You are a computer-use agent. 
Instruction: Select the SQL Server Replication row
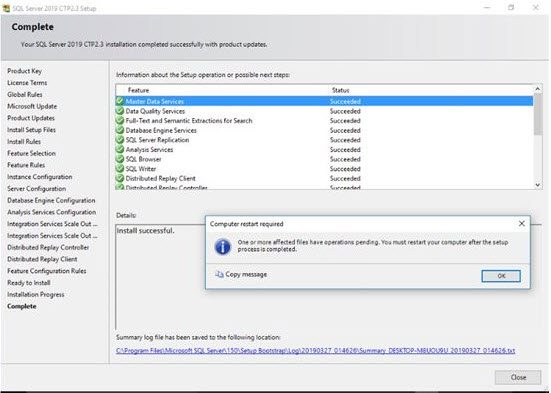[x=324, y=140]
